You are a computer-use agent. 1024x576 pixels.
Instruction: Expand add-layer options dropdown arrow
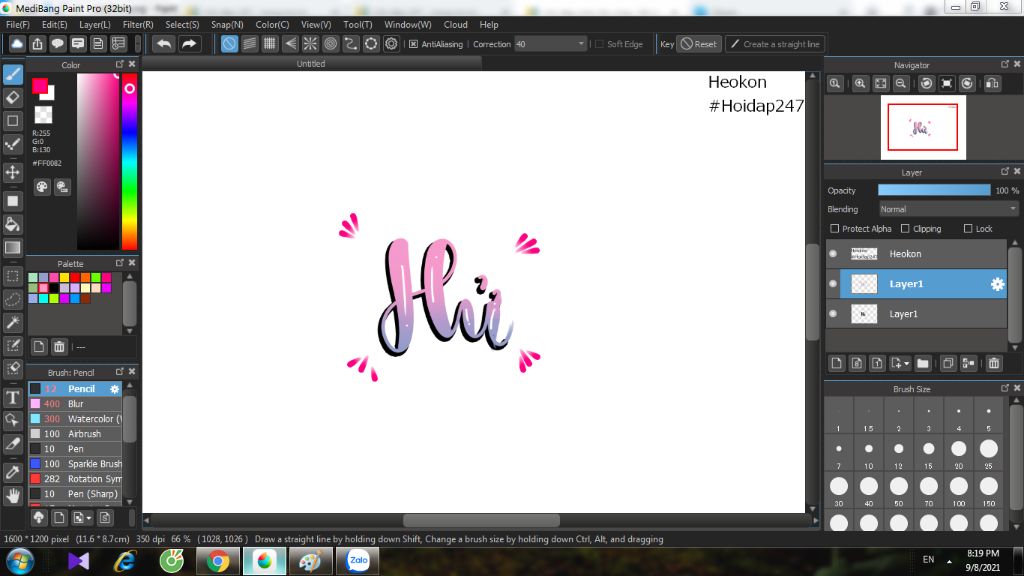click(x=906, y=363)
